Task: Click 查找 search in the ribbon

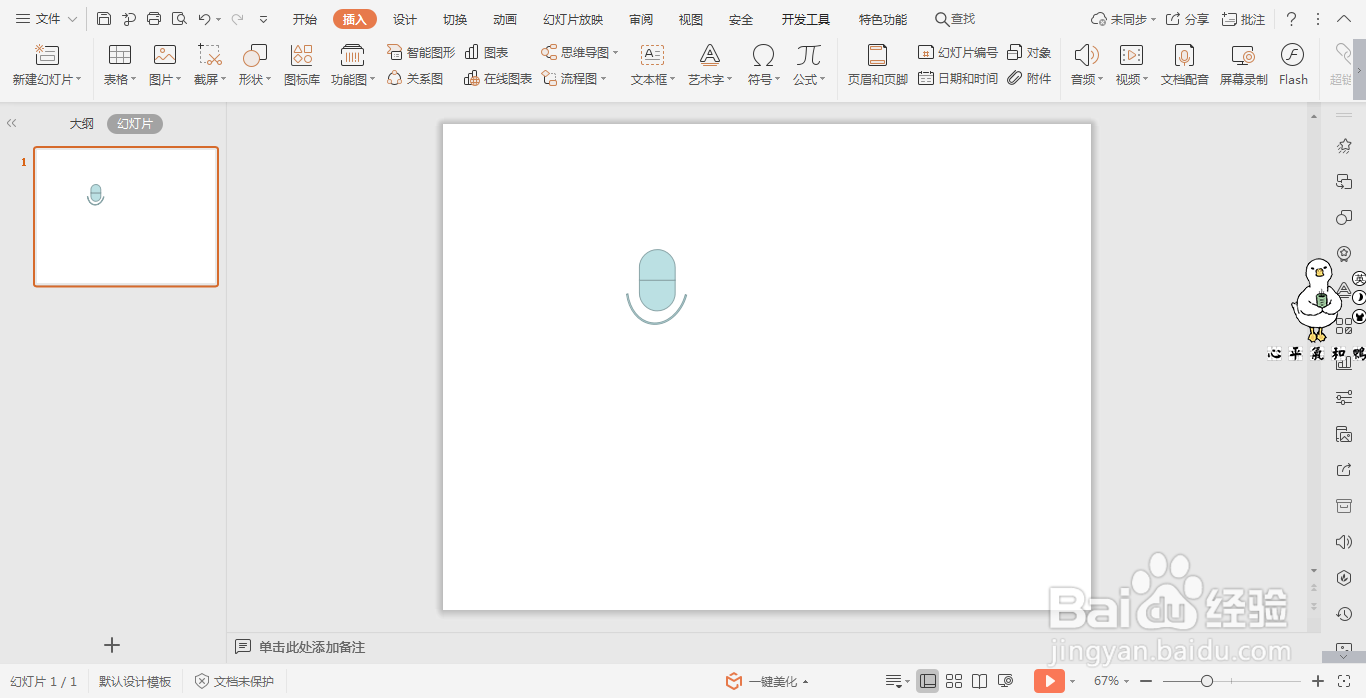Action: pyautogui.click(x=955, y=19)
